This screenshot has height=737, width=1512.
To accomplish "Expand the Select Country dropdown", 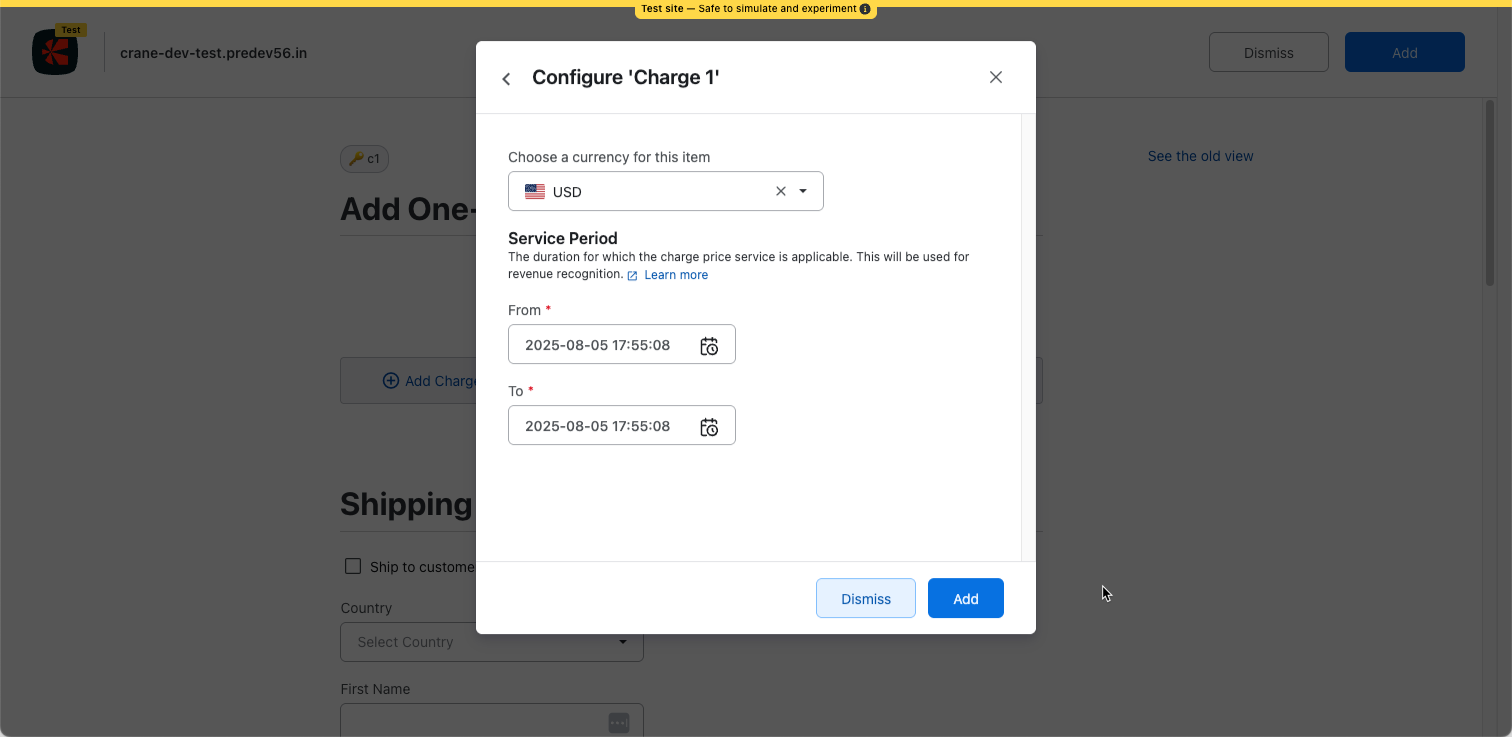I will pos(623,642).
